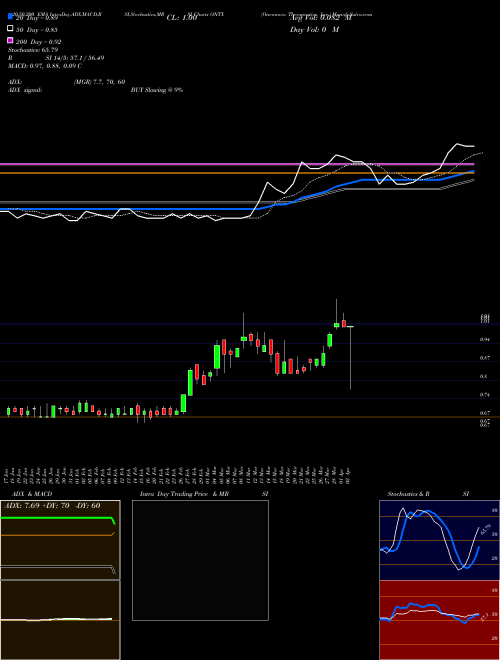Click the 'Stochastics: 63.79' reading
Viewport: 500px width, 660px height.
33,50
